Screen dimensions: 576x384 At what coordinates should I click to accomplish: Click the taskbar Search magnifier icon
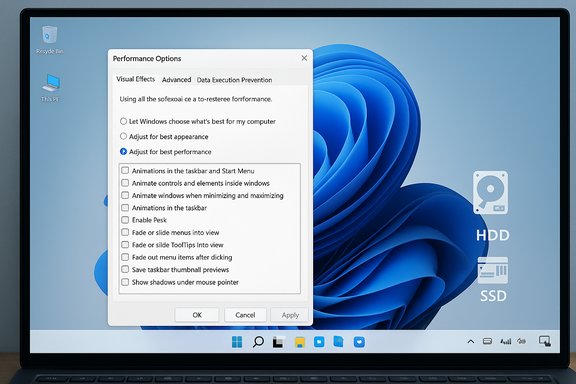pyautogui.click(x=258, y=342)
